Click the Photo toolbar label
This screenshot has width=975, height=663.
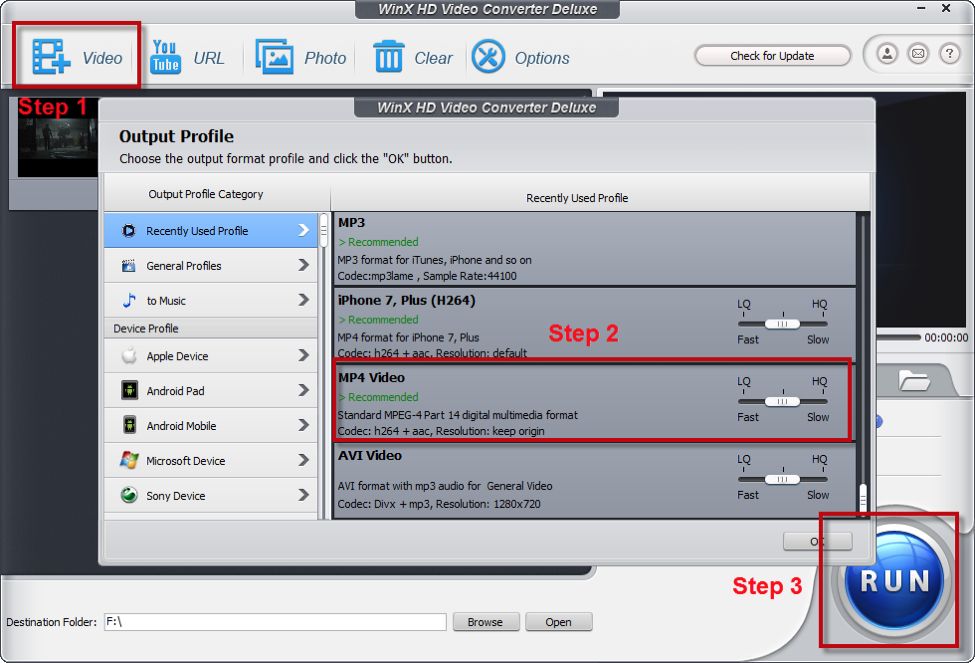pos(325,58)
